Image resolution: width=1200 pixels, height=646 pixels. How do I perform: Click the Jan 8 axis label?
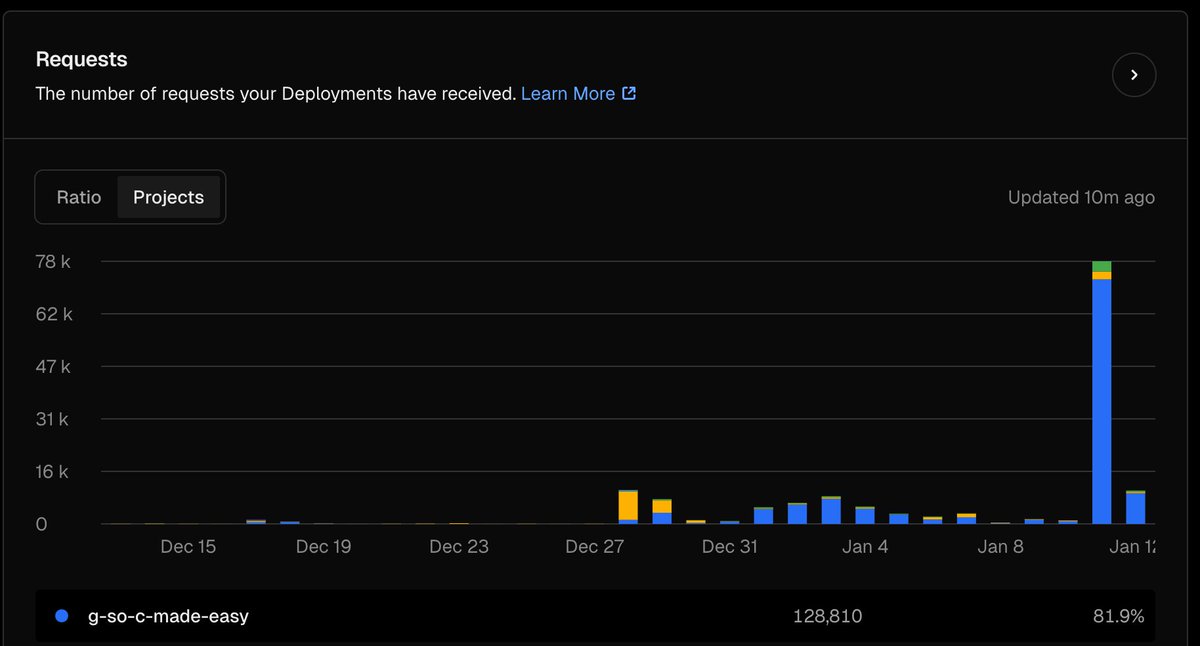[x=1000, y=546]
